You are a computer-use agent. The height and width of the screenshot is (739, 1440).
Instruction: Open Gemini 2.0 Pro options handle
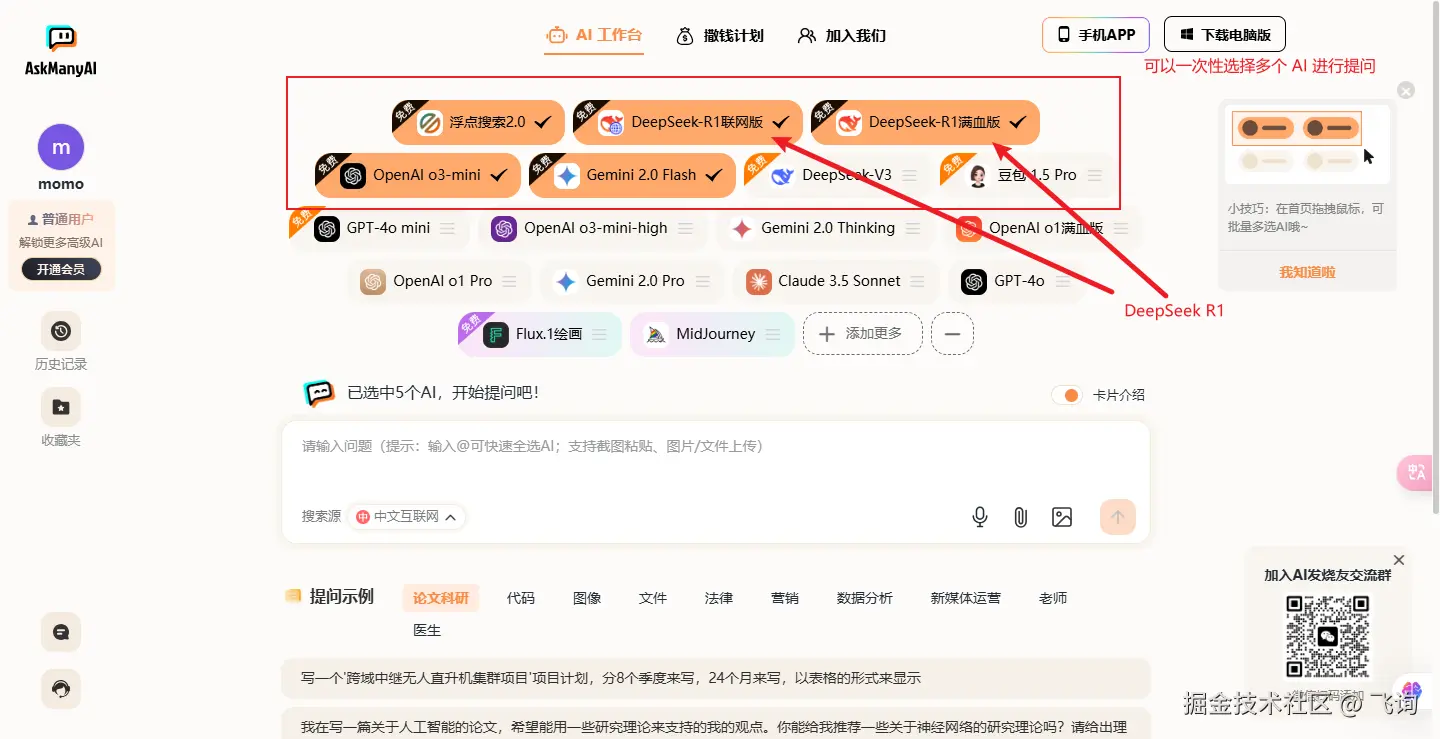[703, 281]
